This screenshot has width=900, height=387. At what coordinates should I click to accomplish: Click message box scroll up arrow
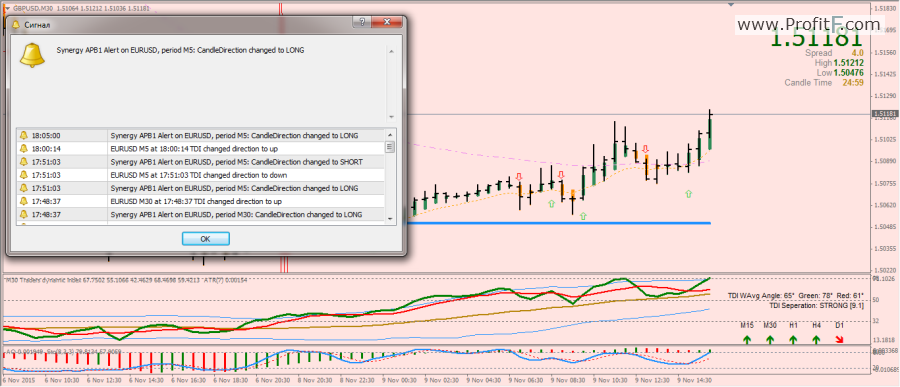pos(391,52)
